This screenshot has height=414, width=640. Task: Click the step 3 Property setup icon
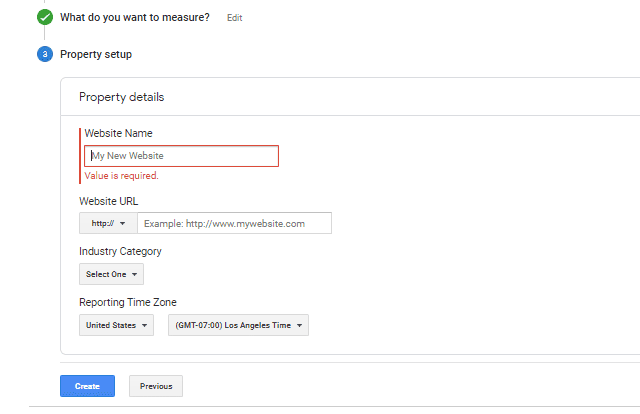[x=45, y=54]
